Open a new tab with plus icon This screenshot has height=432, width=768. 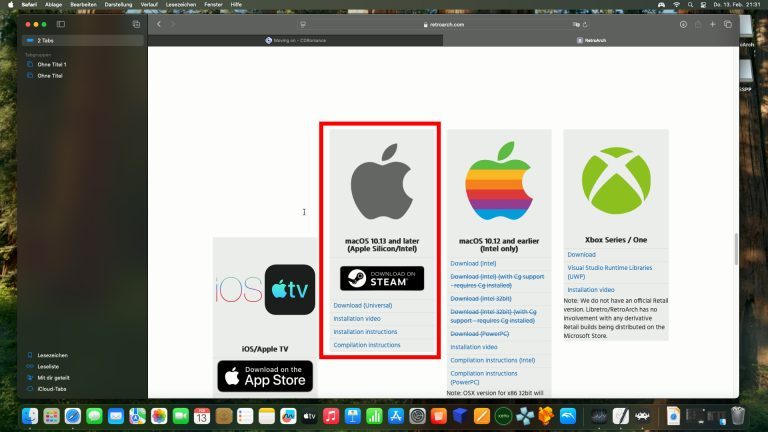pyautogui.click(x=713, y=24)
